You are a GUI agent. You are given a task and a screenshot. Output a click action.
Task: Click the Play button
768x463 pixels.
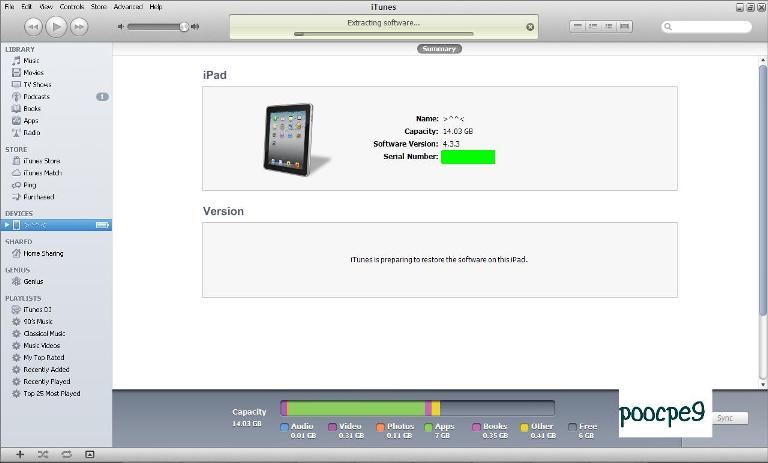point(56,26)
